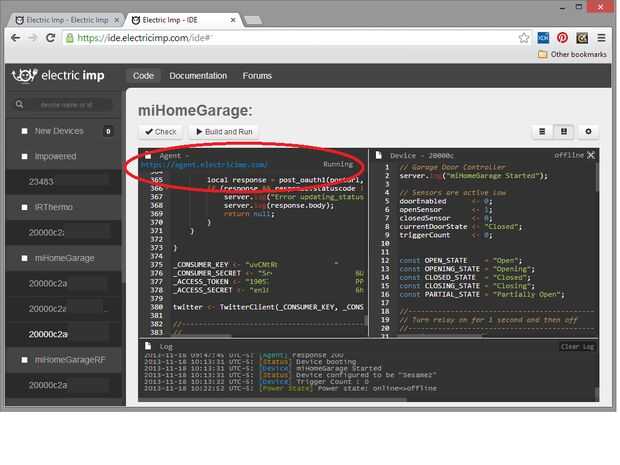Close the Electric Imp - IDE tab

233,20
